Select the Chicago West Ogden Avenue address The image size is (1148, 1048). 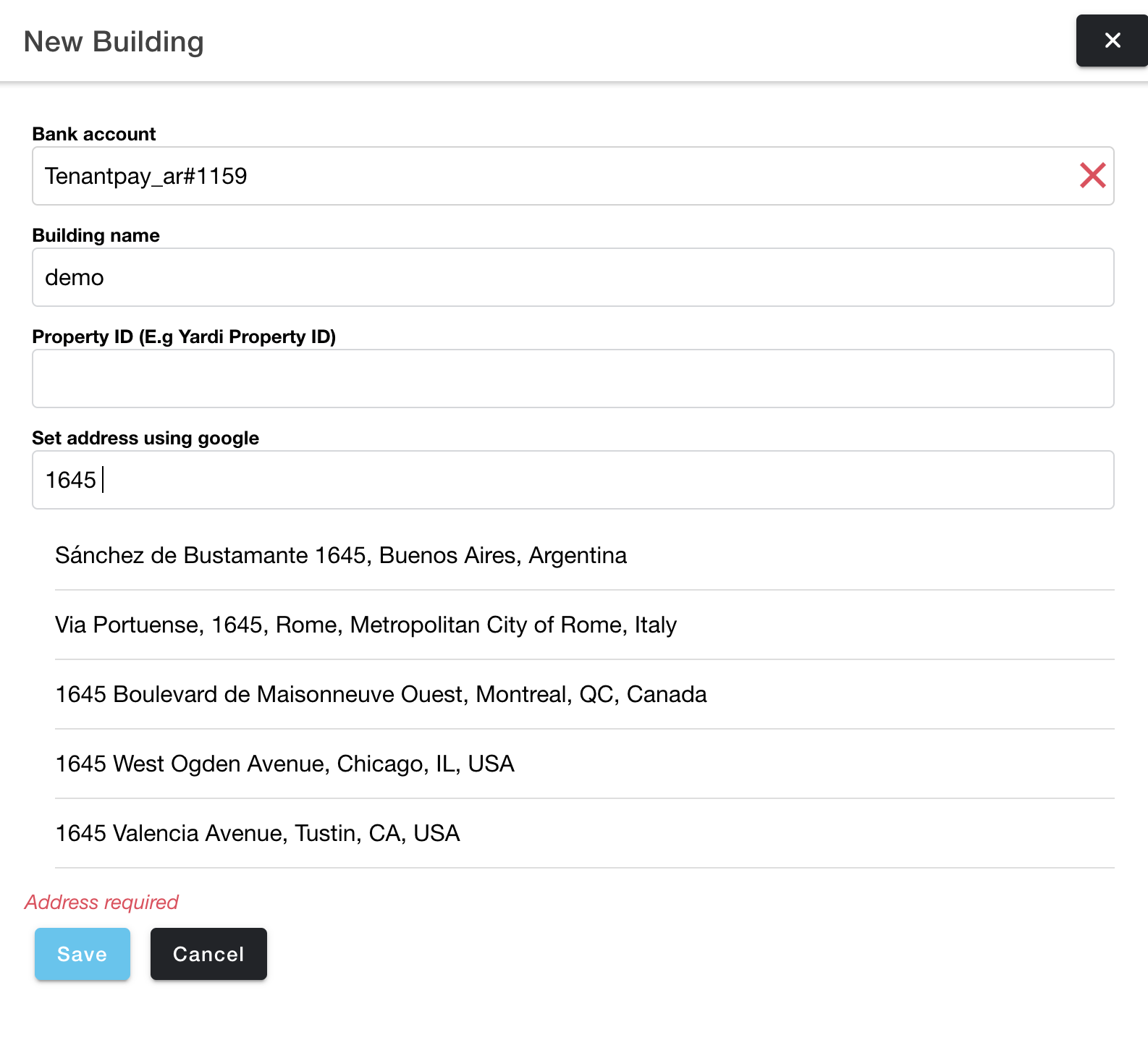[284, 764]
